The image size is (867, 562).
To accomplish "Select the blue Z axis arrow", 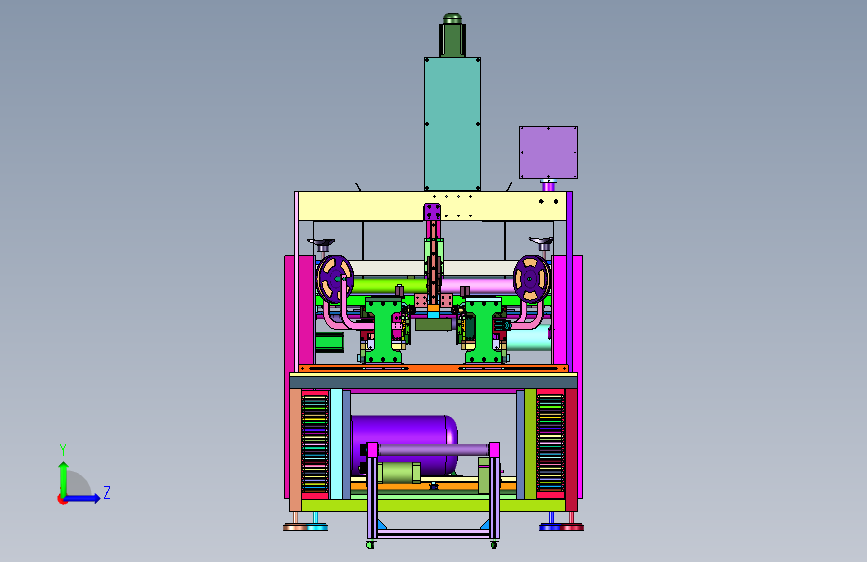I will tap(83, 498).
